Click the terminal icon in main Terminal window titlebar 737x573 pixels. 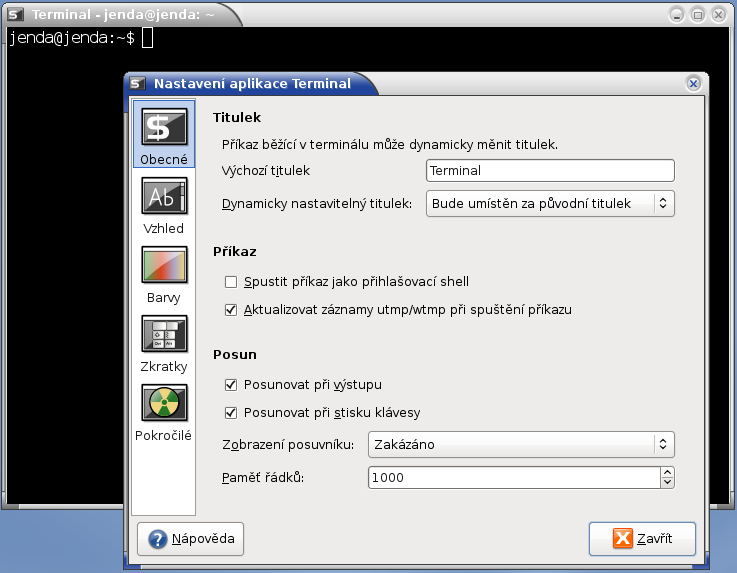(x=16, y=15)
